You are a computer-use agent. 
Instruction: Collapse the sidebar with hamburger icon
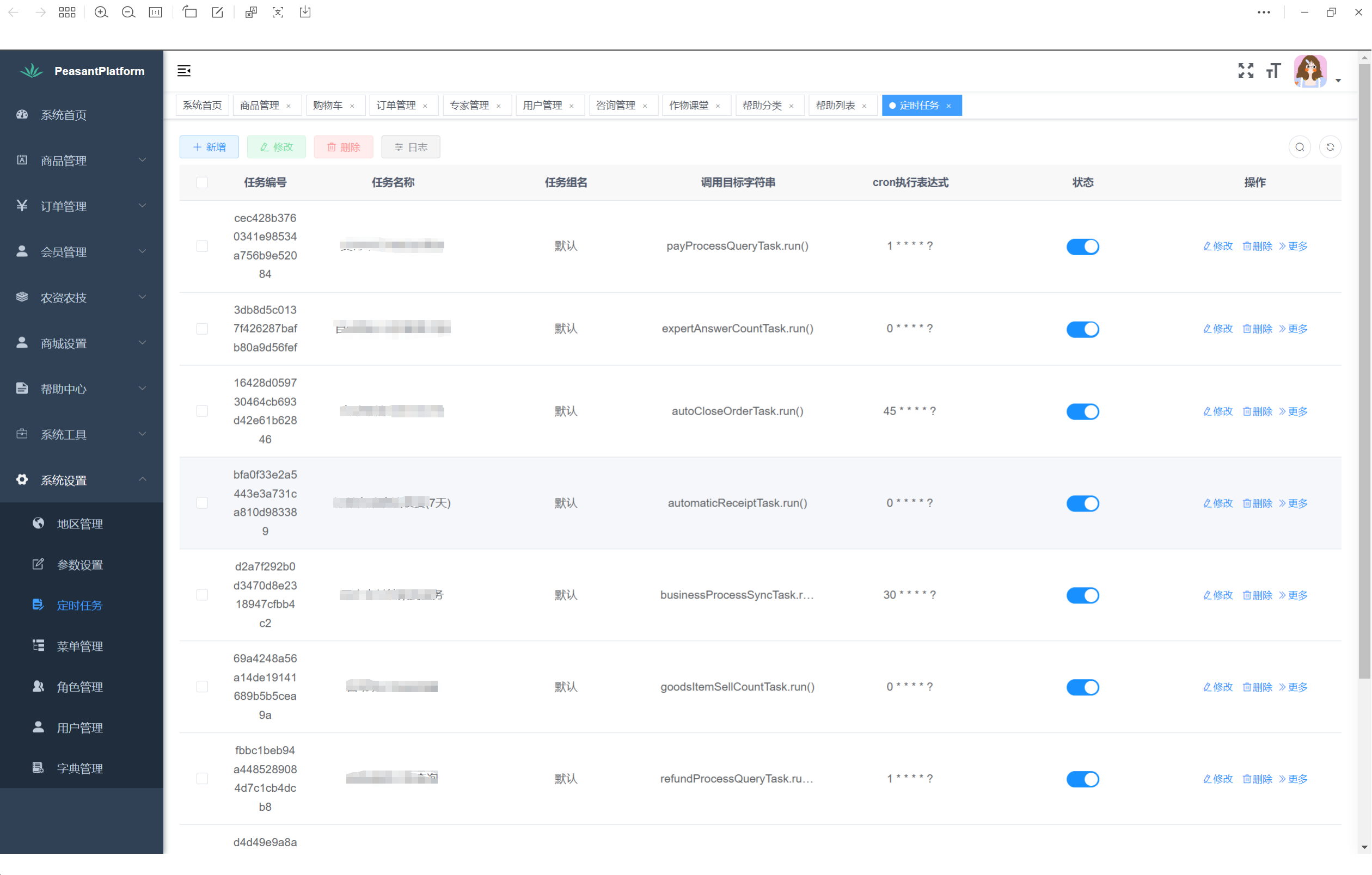(x=184, y=71)
